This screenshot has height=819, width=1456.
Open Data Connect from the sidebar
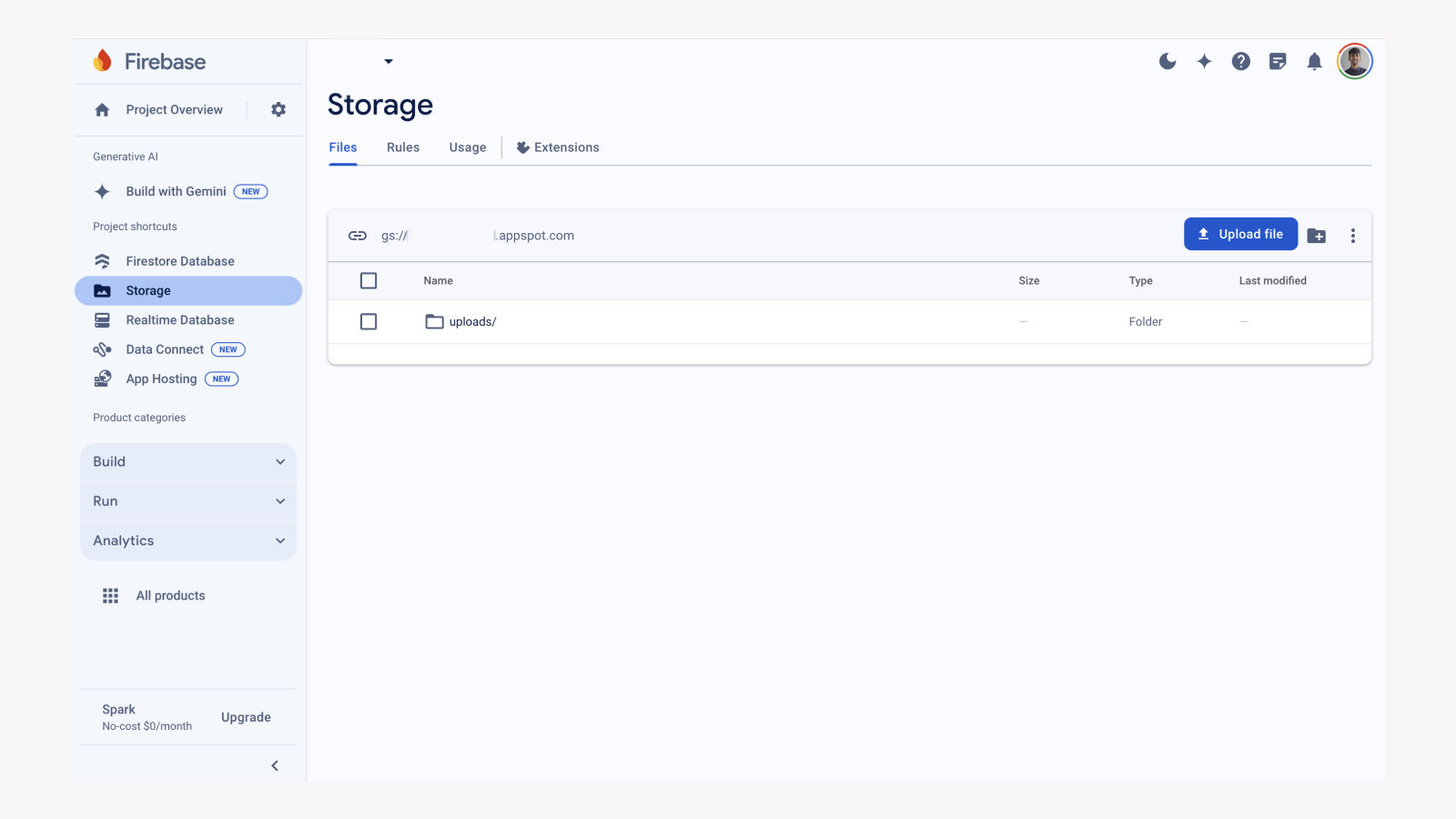[165, 349]
